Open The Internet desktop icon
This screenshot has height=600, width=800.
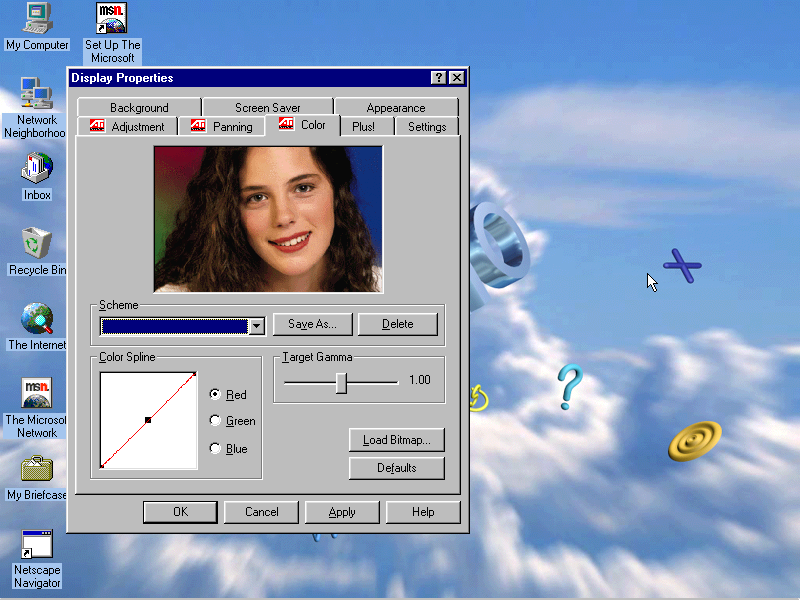point(37,318)
